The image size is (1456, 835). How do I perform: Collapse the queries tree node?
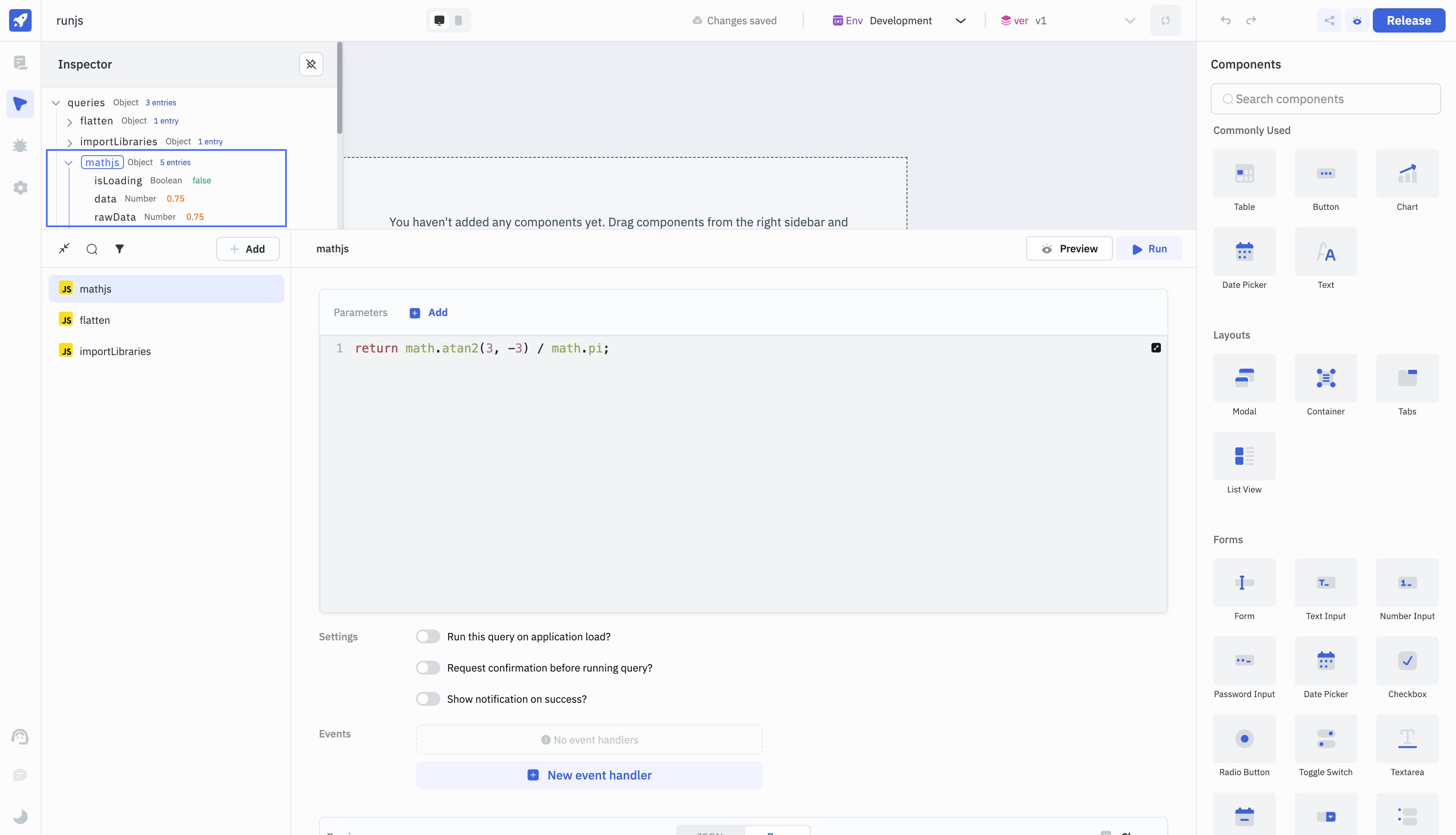pyautogui.click(x=55, y=103)
